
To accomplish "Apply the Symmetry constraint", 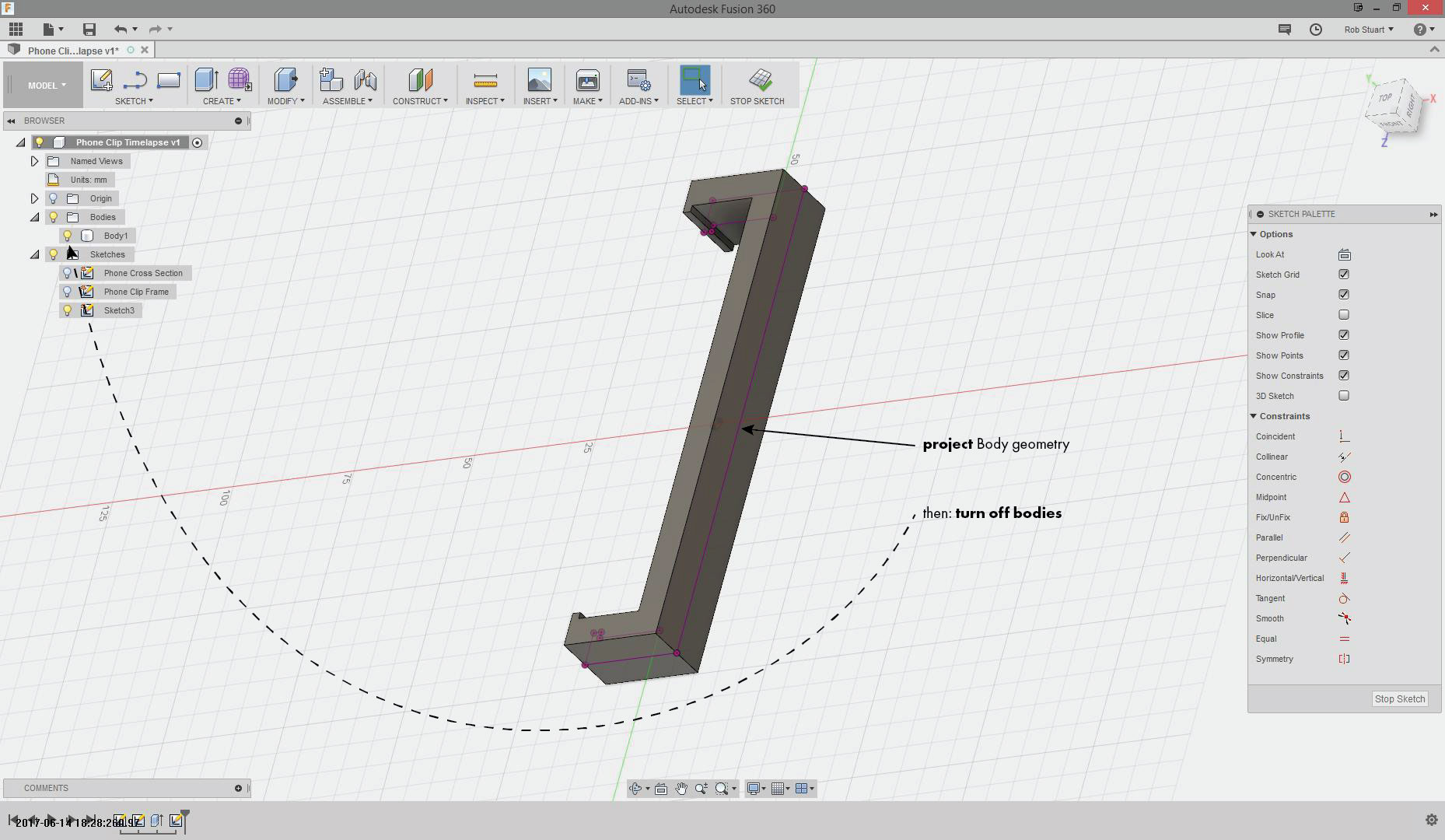I will coord(1344,659).
